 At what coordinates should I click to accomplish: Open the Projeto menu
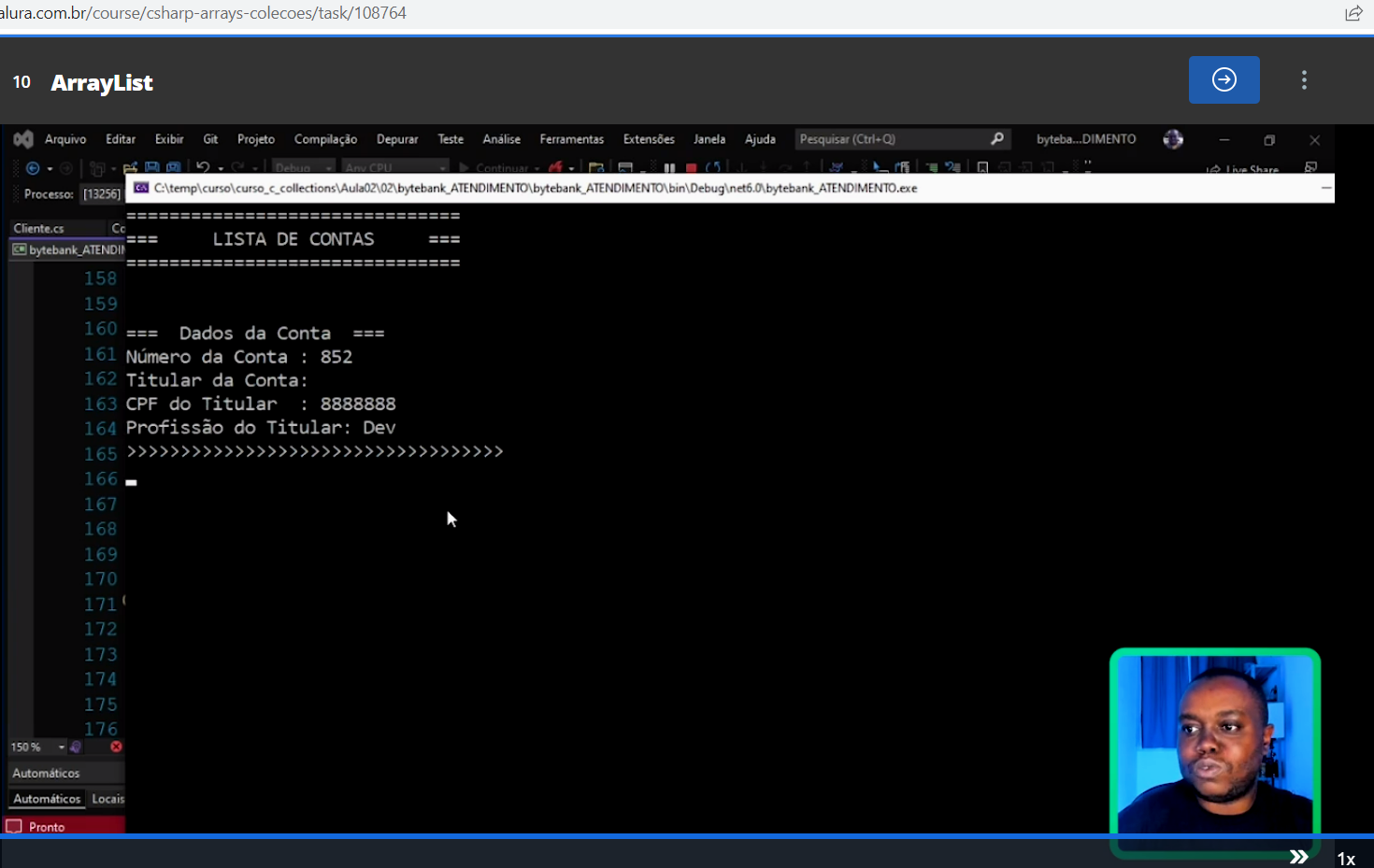tap(256, 139)
